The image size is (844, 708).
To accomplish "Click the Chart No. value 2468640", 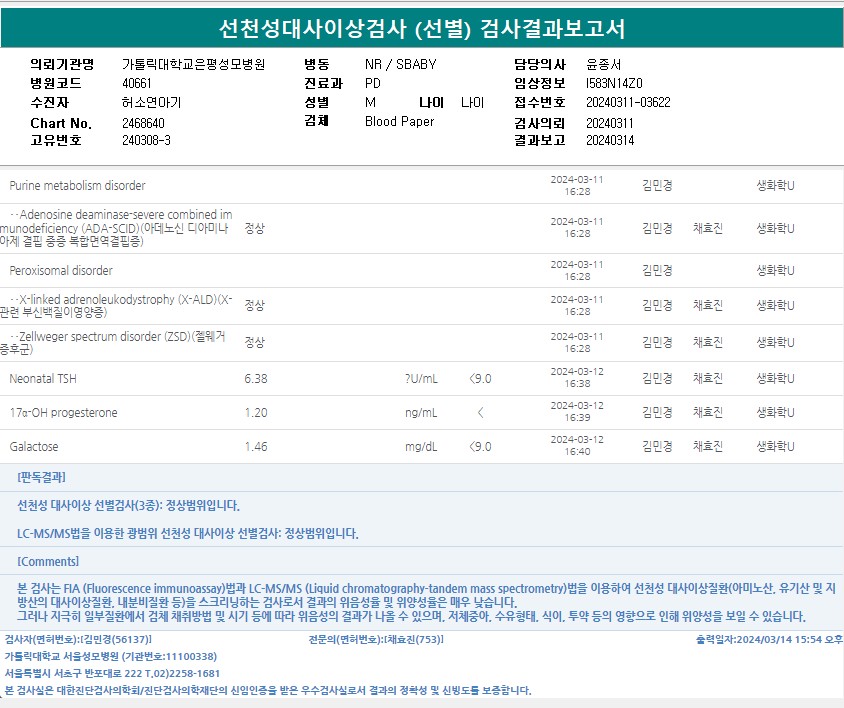I will point(143,123).
